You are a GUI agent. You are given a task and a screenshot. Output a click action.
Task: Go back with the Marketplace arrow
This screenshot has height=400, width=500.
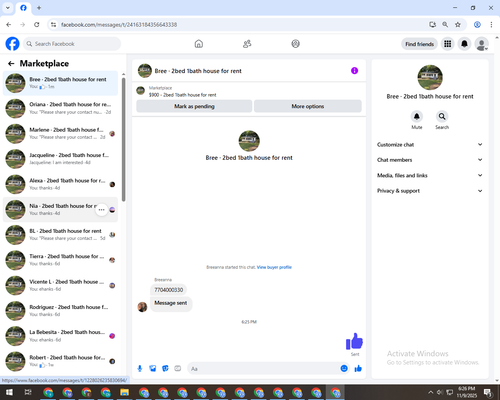[x=11, y=63]
